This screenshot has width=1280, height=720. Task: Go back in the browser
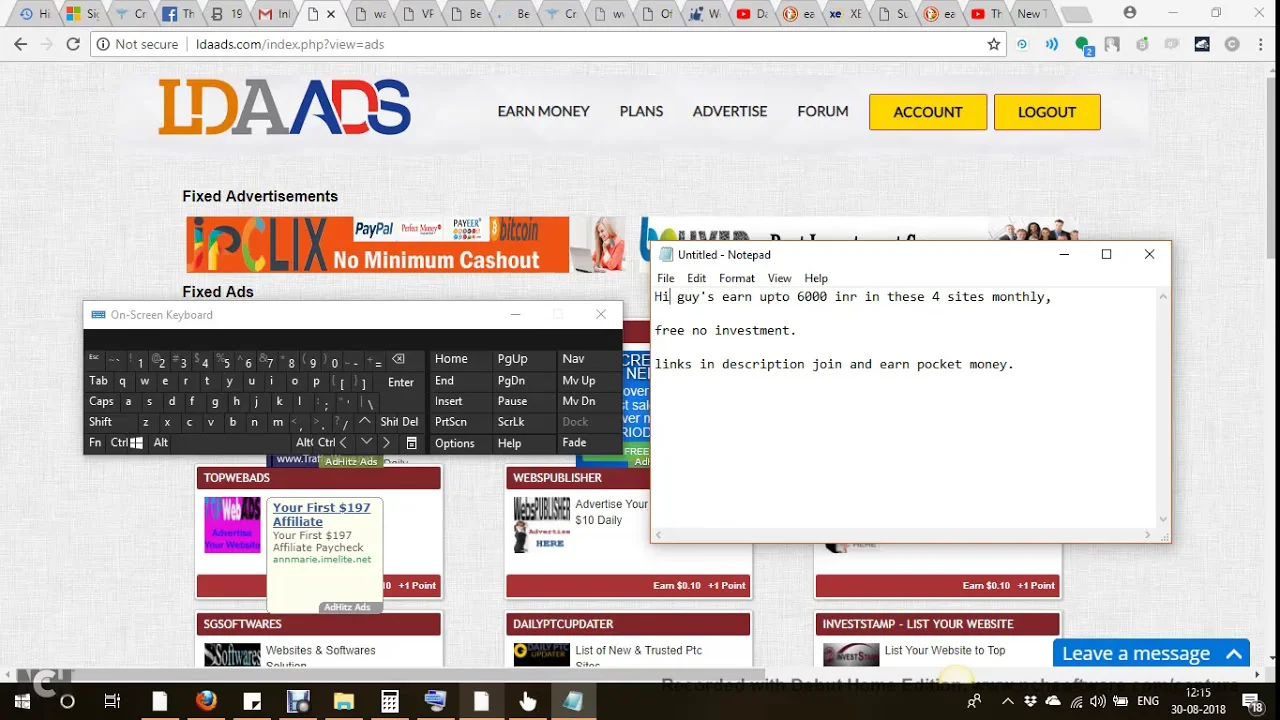[x=21, y=44]
